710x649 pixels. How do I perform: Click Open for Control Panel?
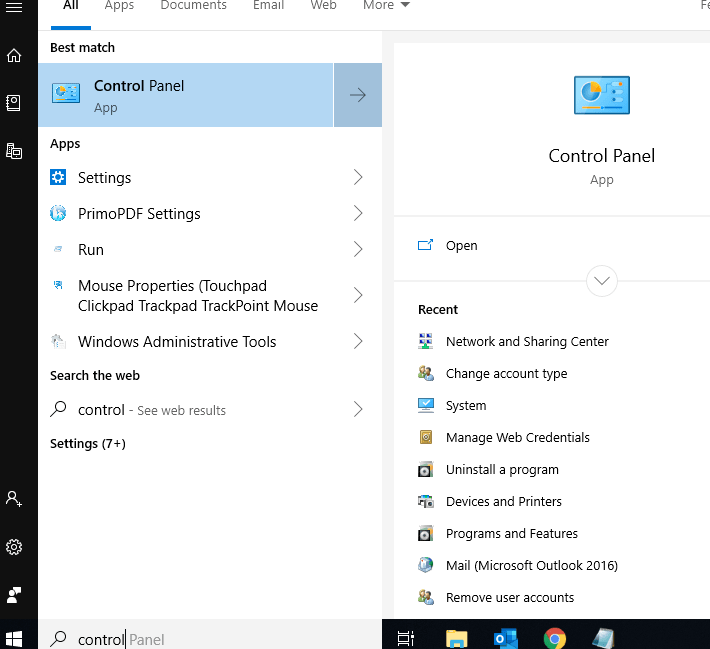pyautogui.click(x=461, y=245)
